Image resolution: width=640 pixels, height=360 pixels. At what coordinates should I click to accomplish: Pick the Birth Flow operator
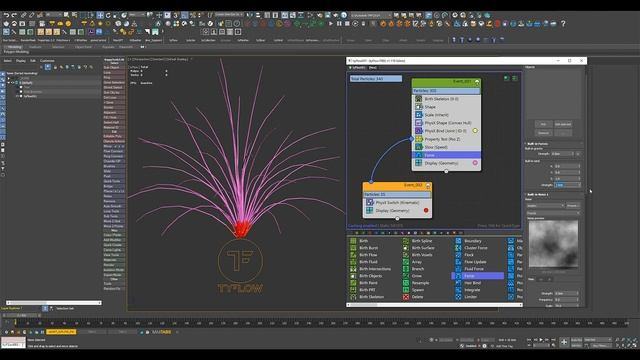[368, 255]
